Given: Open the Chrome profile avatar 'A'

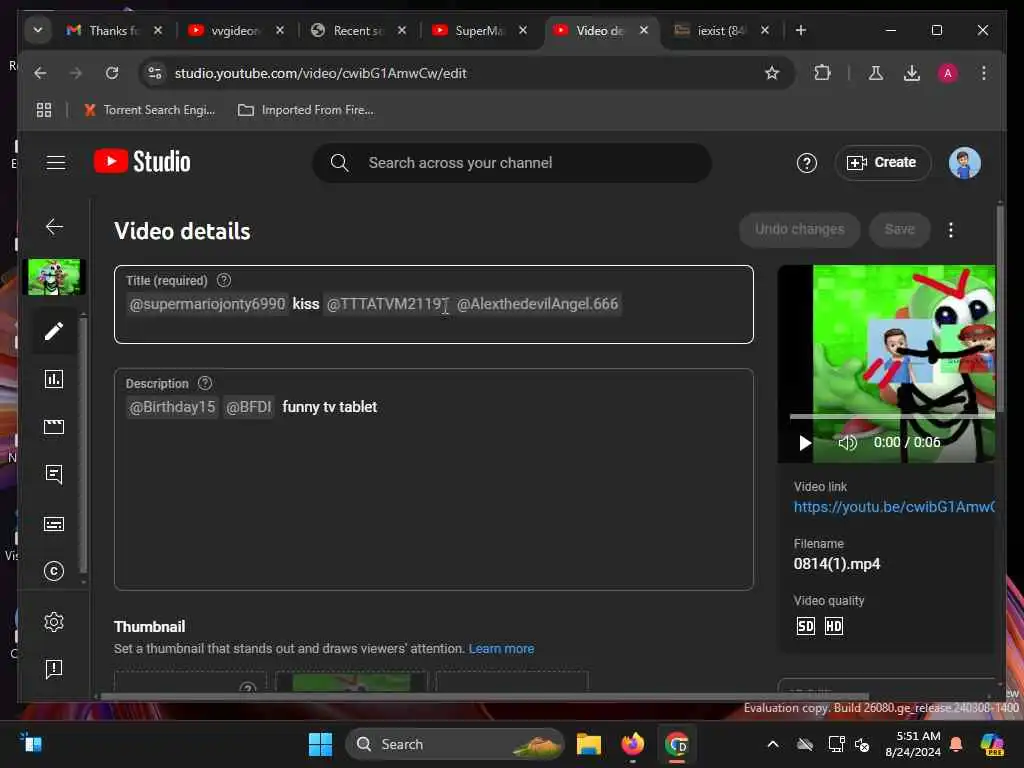Looking at the screenshot, I should coord(948,73).
